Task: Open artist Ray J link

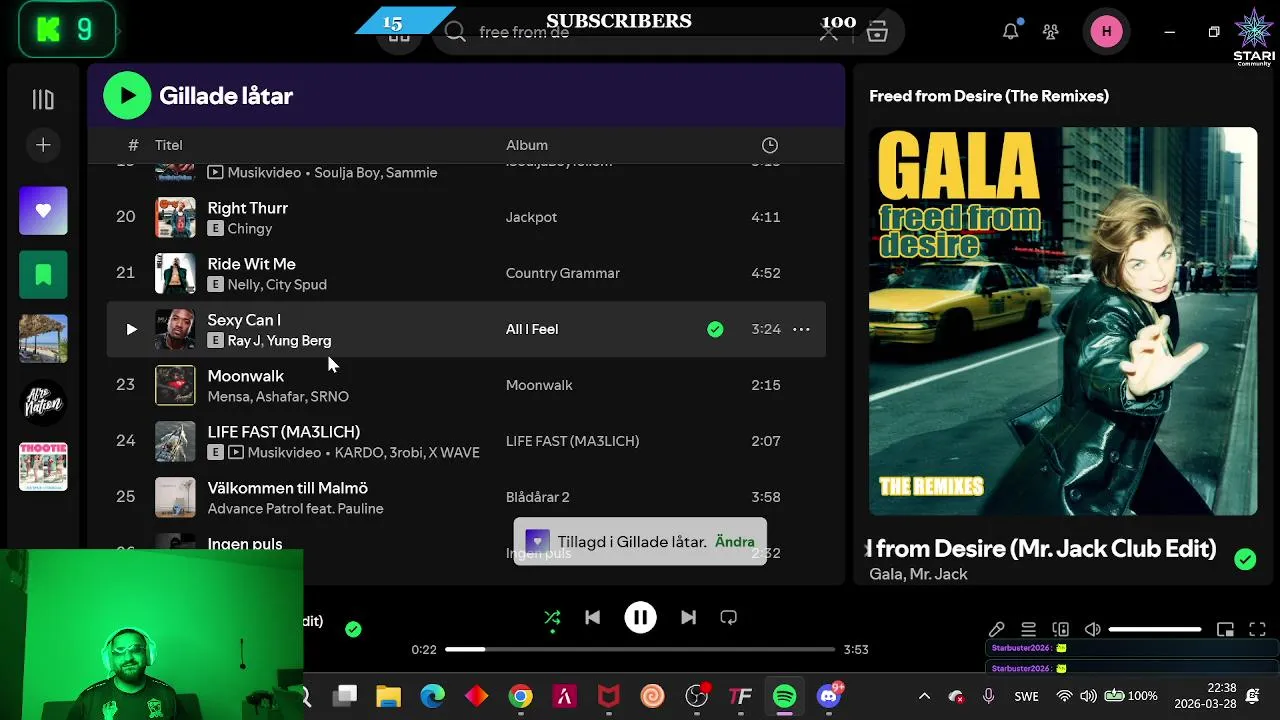Action: click(243, 340)
